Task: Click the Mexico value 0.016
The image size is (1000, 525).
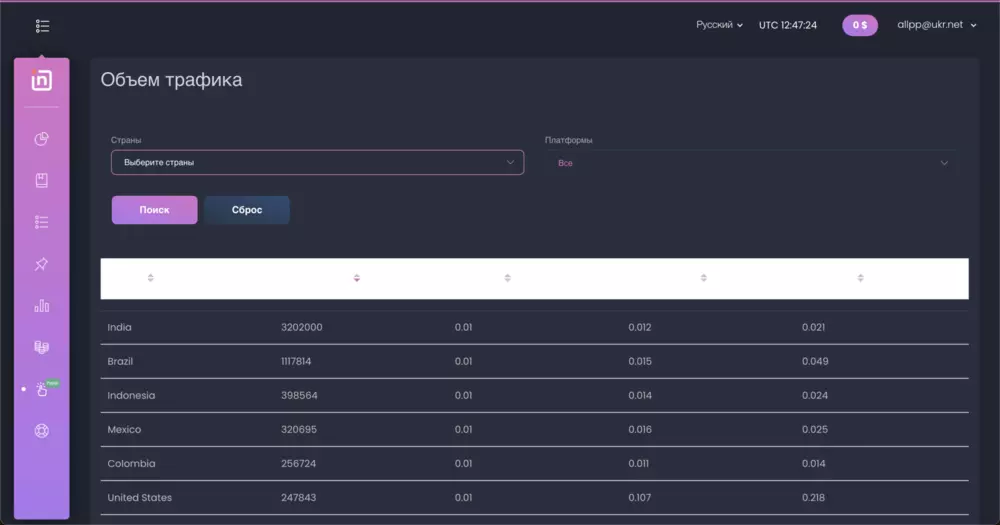Action: (640, 429)
